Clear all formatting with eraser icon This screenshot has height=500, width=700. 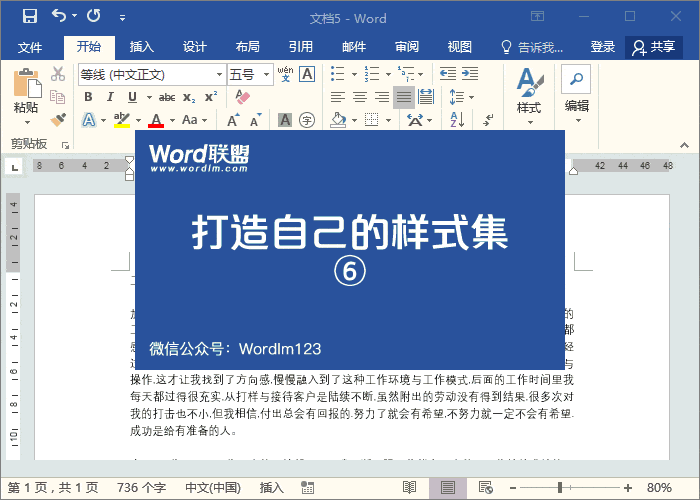click(242, 97)
